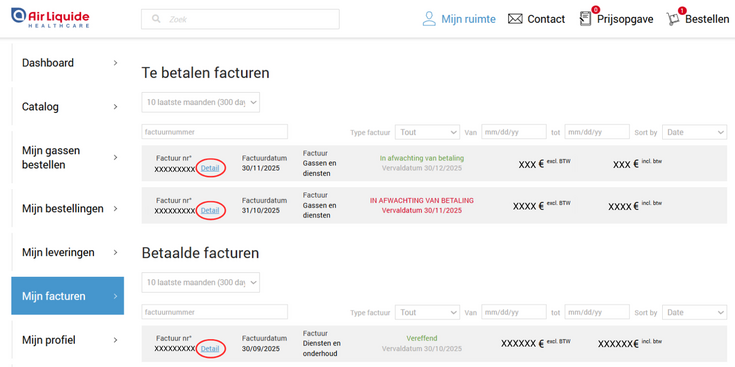Screen dimensions: 735x367
Task: Open Type factuur dropdown for unpaid invoices
Action: click(428, 132)
